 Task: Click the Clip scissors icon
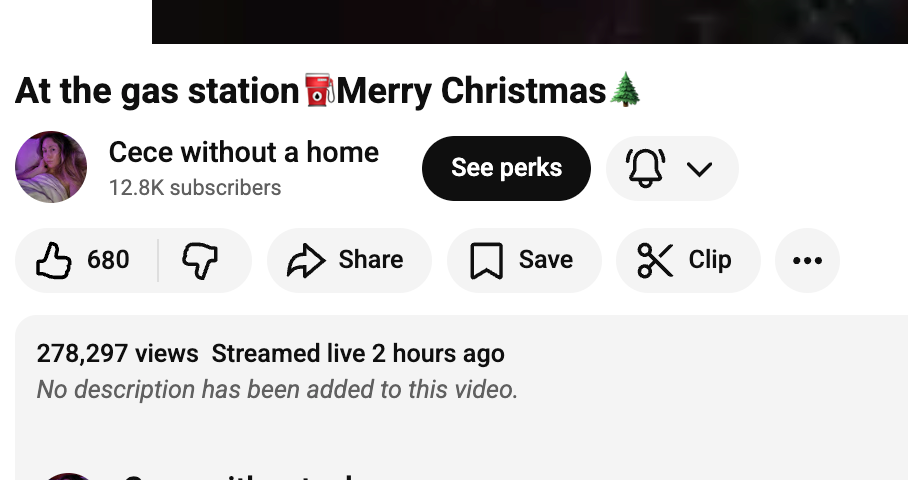[655, 261]
